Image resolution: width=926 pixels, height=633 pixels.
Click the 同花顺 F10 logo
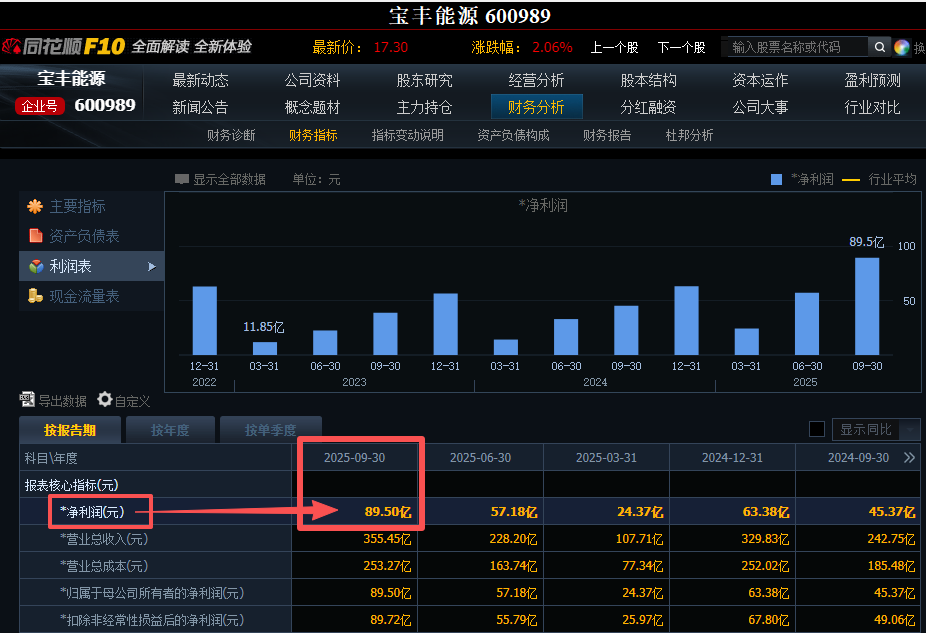click(x=63, y=47)
